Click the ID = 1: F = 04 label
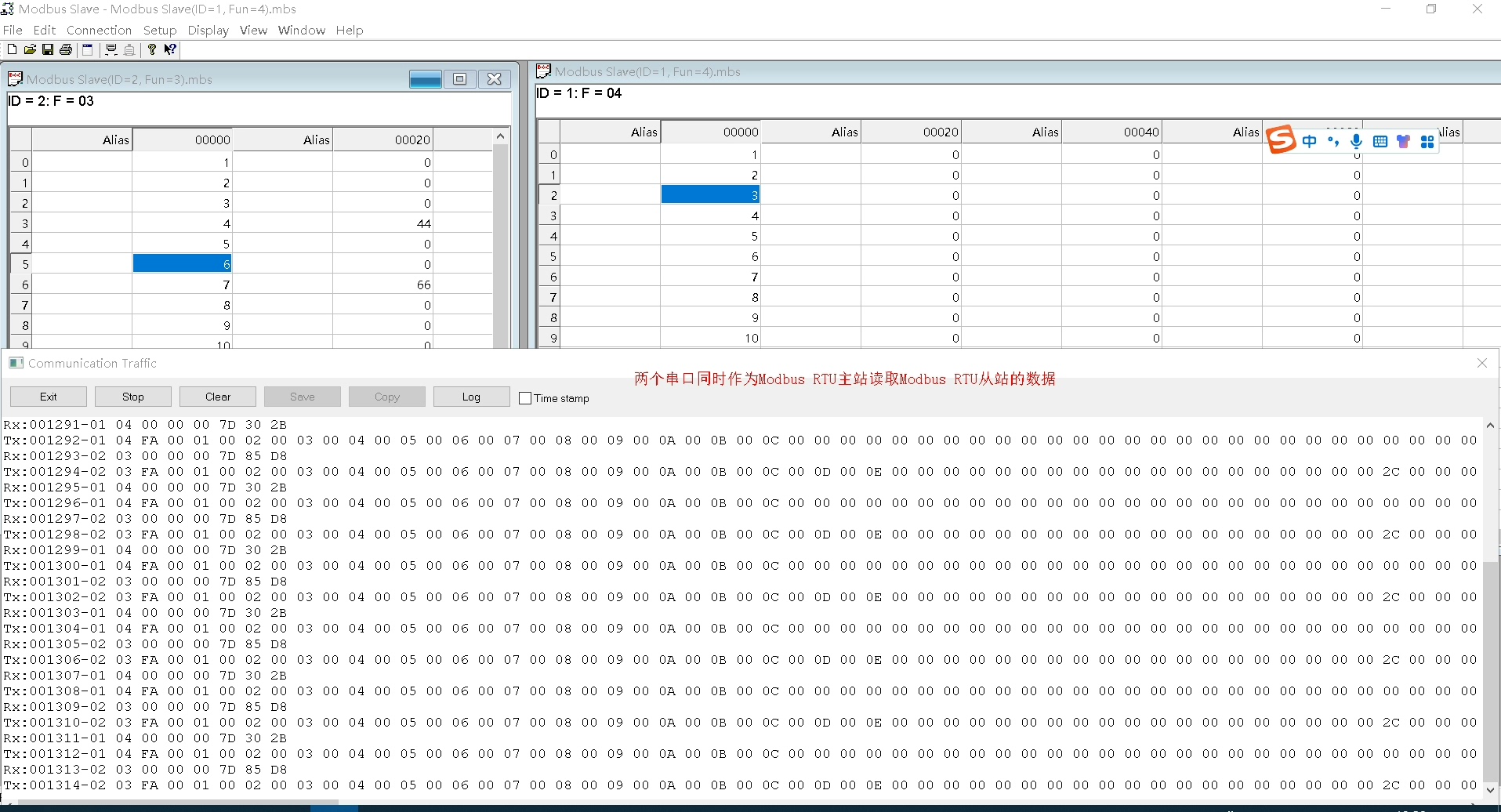This screenshot has height=812, width=1501. pyautogui.click(x=579, y=93)
